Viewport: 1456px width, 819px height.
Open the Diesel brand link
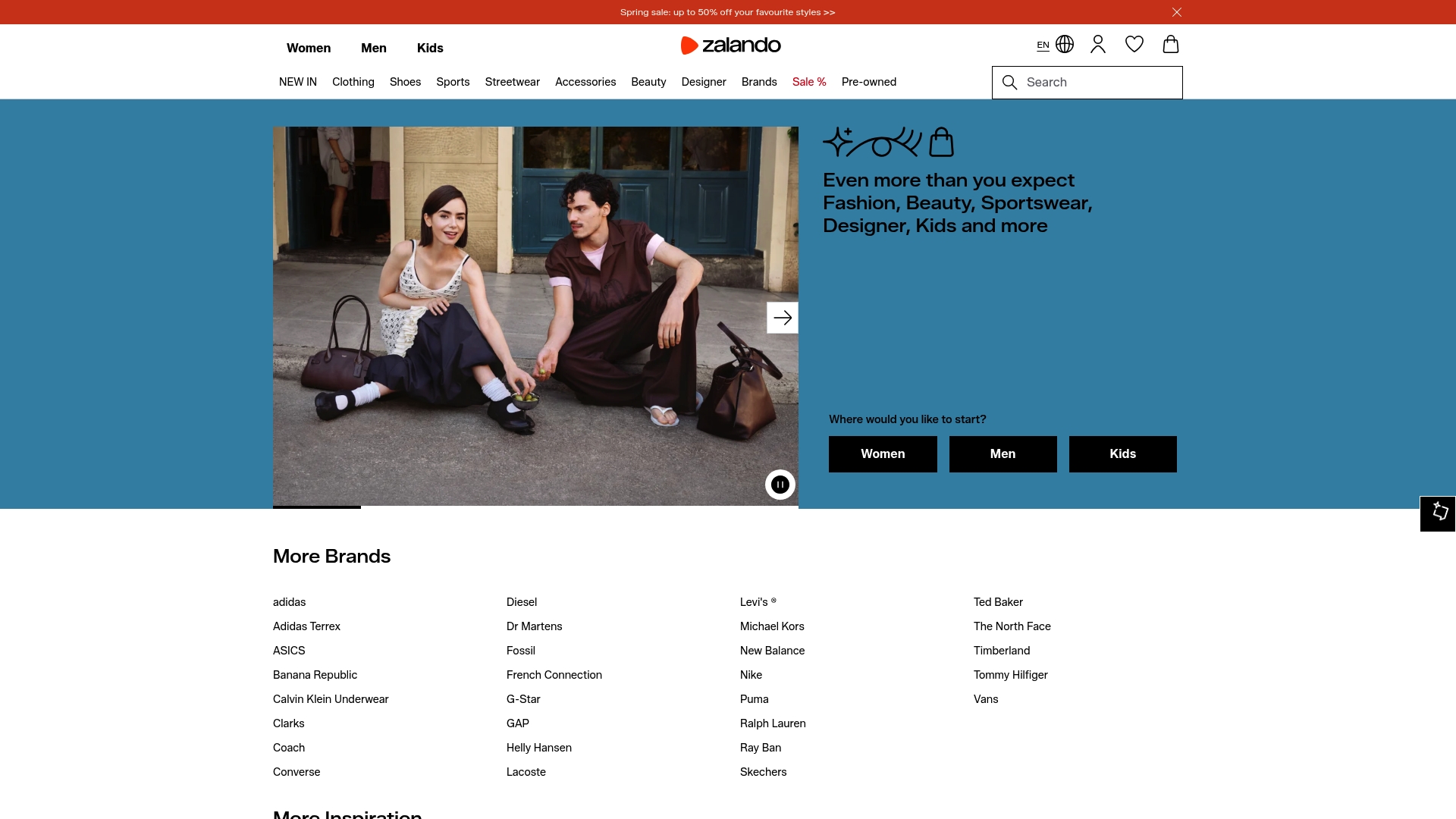522,602
